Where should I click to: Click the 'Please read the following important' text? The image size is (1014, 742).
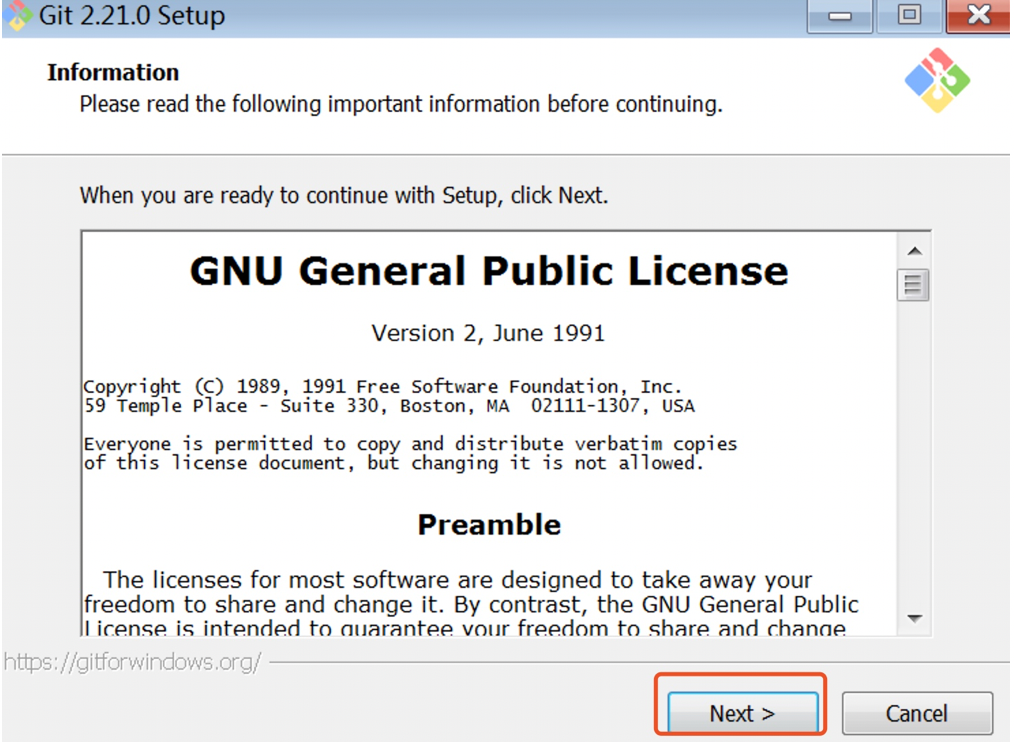(x=401, y=104)
